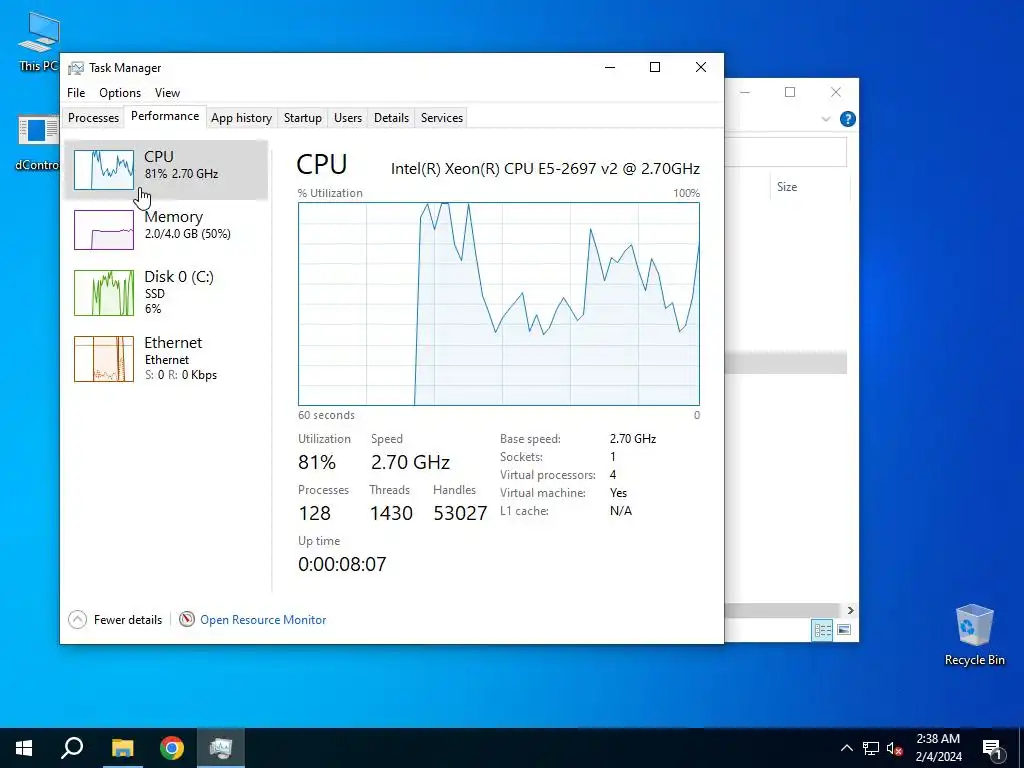Screen dimensions: 1024x768
Task: Switch to the Startup tab
Action: [x=302, y=118]
